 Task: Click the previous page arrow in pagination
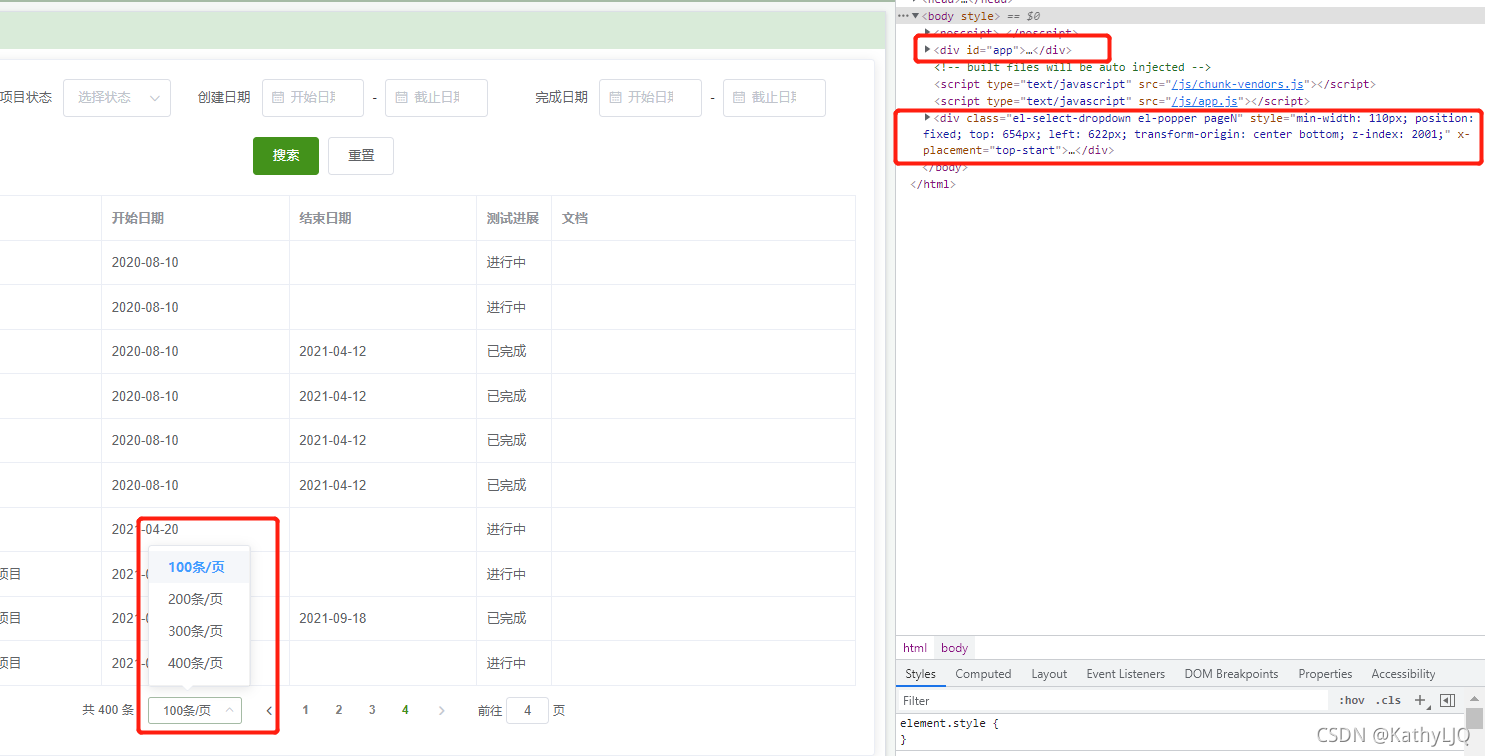(269, 711)
